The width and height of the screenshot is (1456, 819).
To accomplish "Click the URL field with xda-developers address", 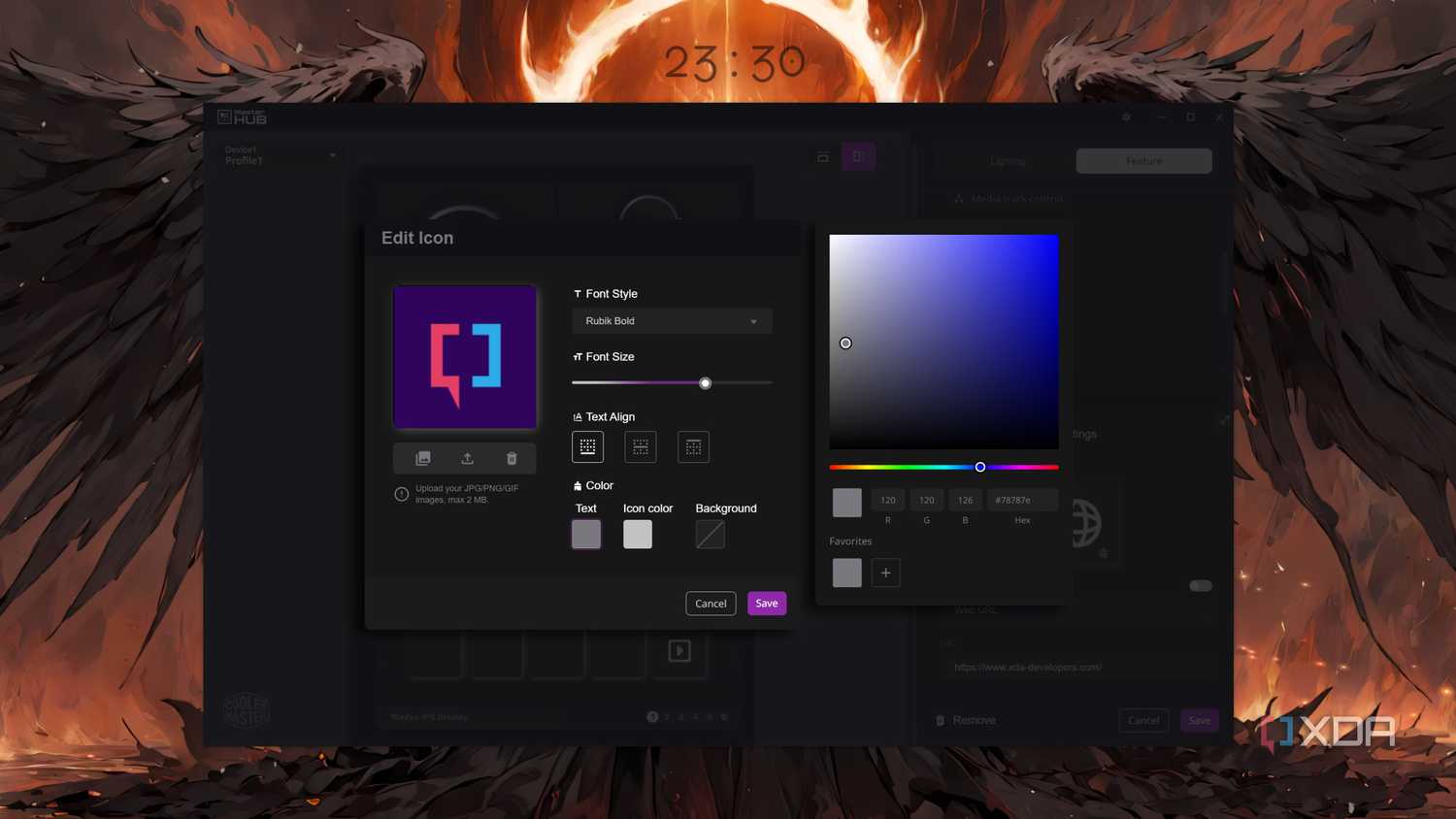I will pyautogui.click(x=1077, y=668).
